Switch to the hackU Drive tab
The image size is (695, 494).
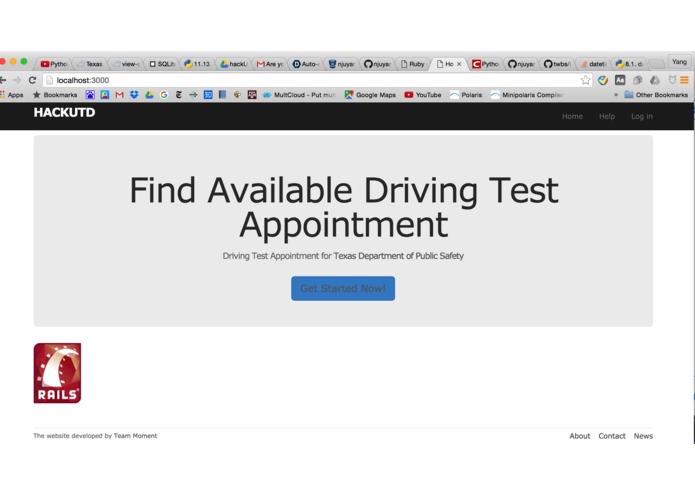(234, 64)
